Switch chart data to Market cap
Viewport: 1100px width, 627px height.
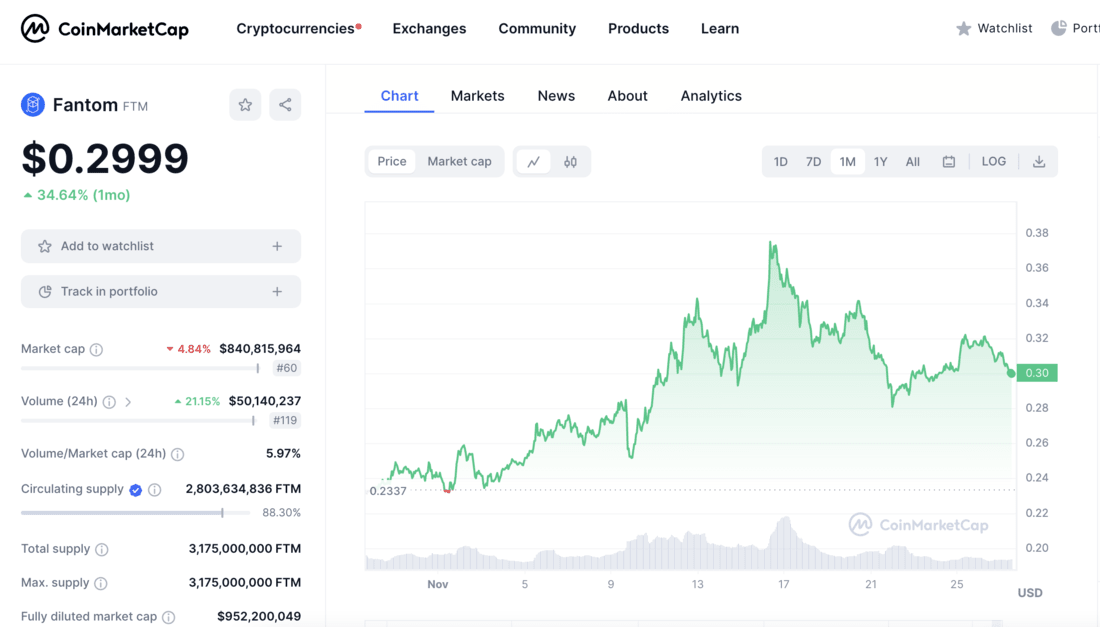[459, 161]
